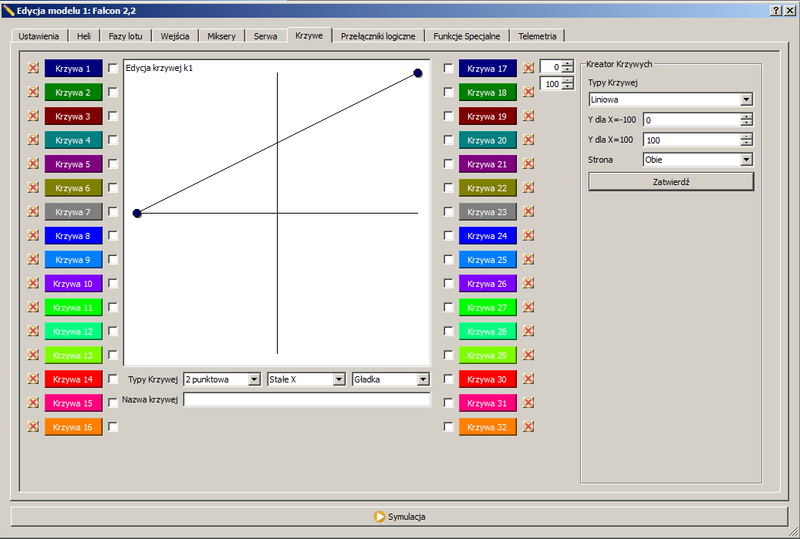
Task: Clear Krzywa 18 with its red X icon
Action: tap(529, 92)
